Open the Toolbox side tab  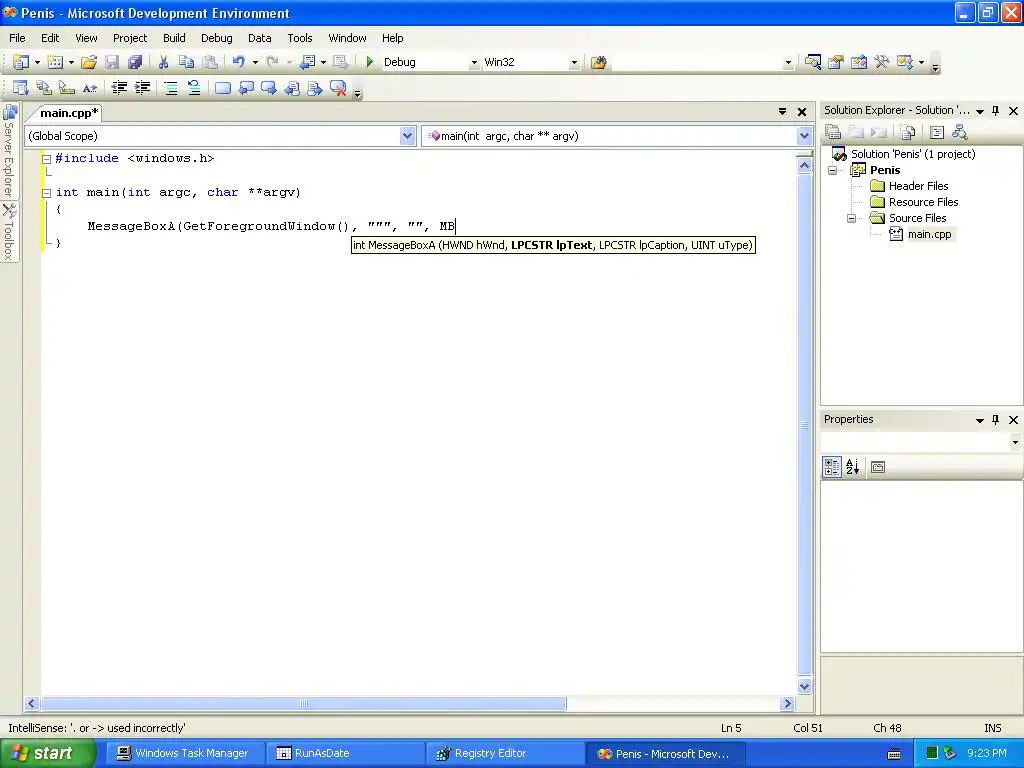[x=9, y=232]
